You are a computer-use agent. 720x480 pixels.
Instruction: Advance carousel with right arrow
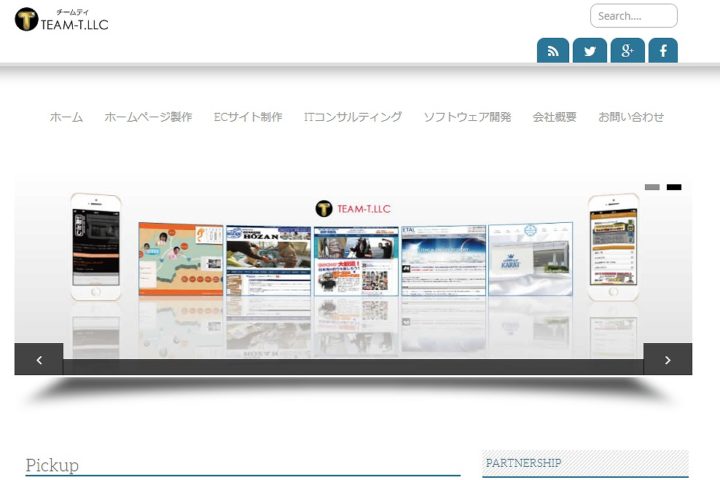tap(667, 360)
